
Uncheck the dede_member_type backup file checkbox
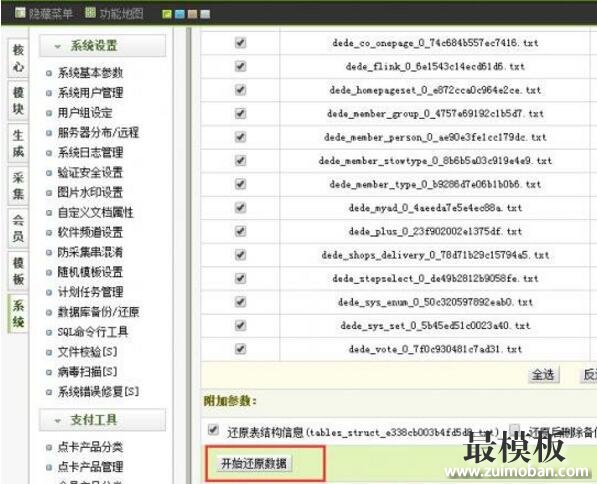pos(240,184)
